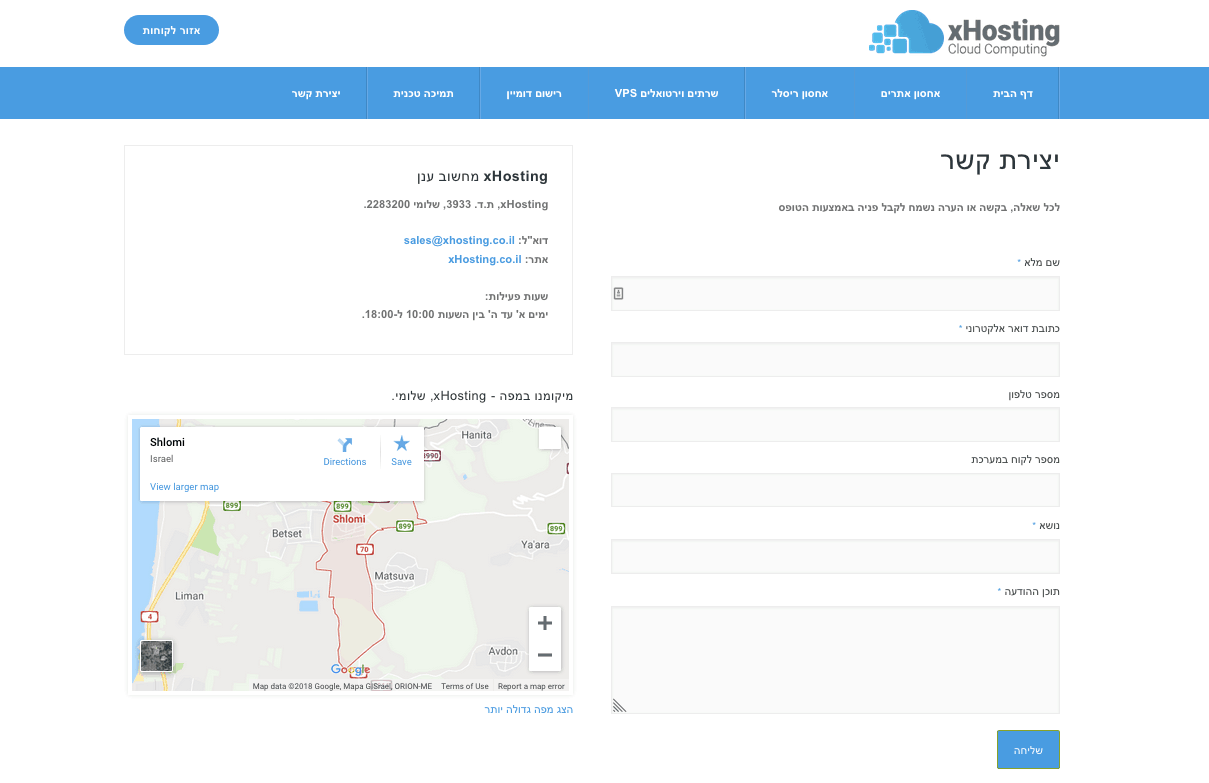Open the xHosting.co.il website link
Viewport: 1209px width, 783px height.
pos(485,259)
